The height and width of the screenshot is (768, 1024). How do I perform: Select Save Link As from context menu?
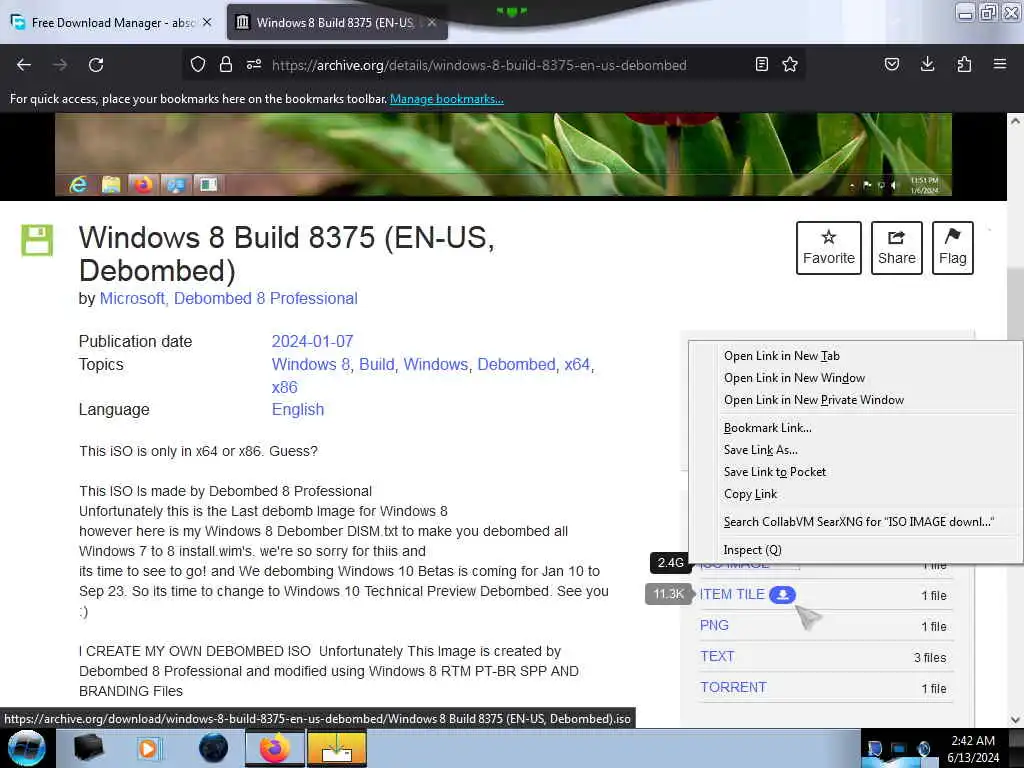pos(856,450)
